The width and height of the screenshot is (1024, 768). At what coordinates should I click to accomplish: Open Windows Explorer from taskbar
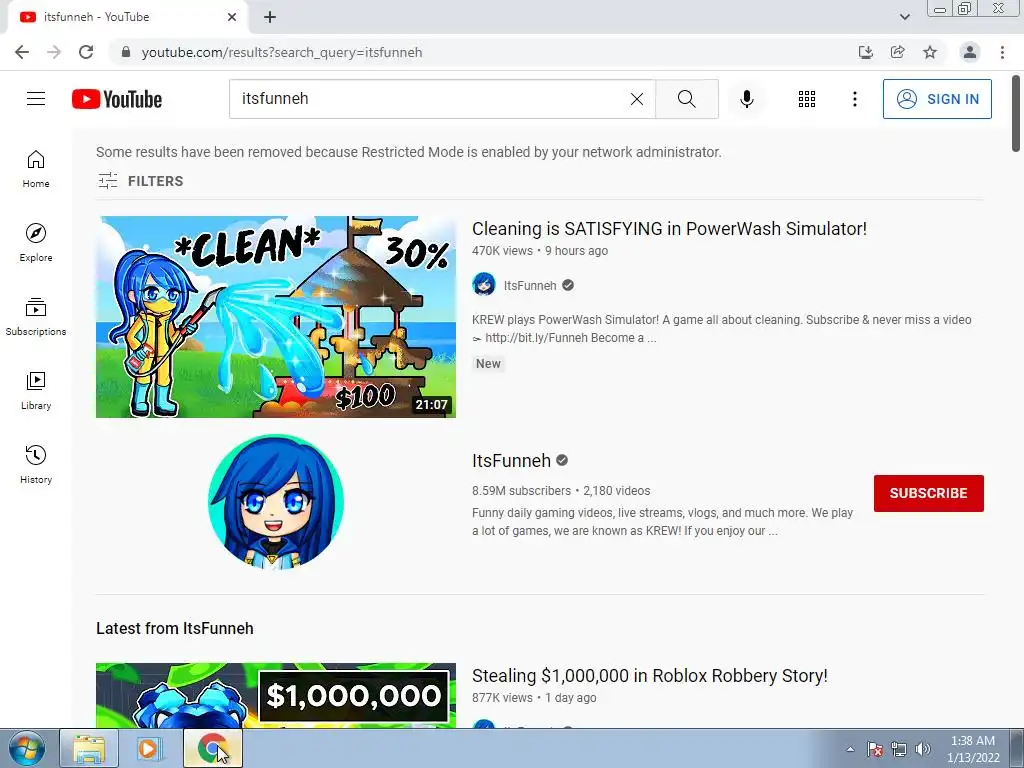tap(89, 748)
